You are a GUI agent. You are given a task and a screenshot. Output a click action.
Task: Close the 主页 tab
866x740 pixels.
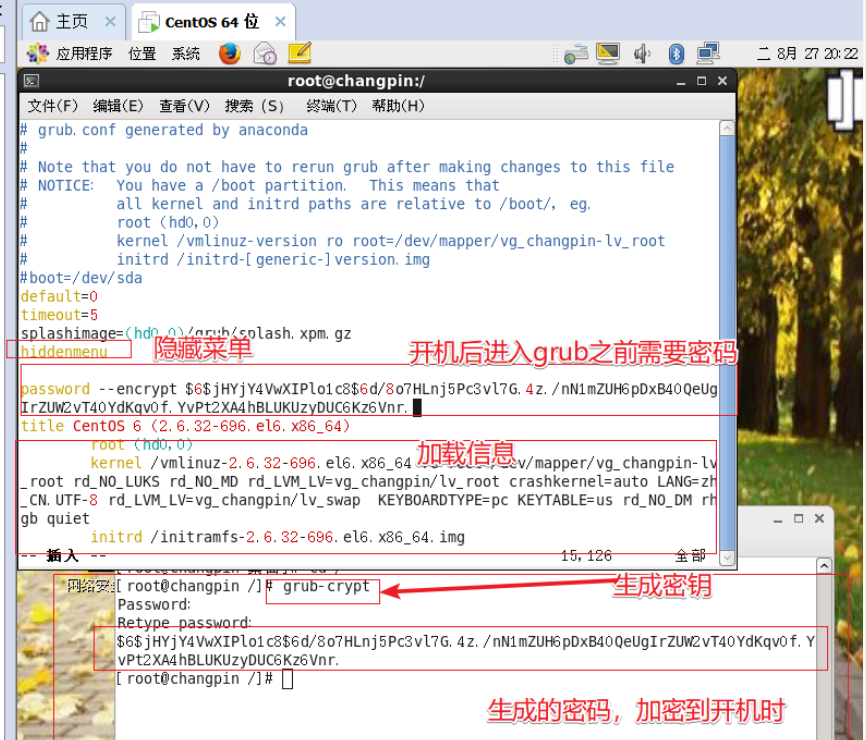tap(110, 22)
